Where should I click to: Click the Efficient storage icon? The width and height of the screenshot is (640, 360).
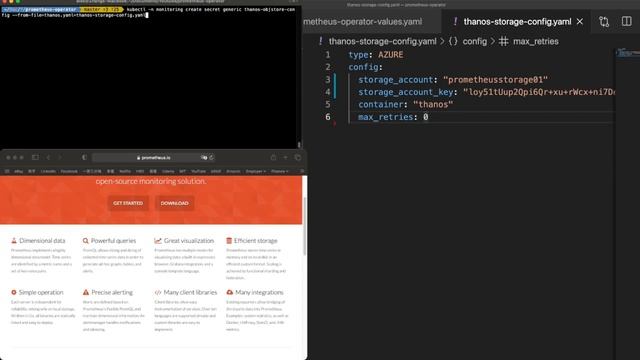(x=229, y=241)
